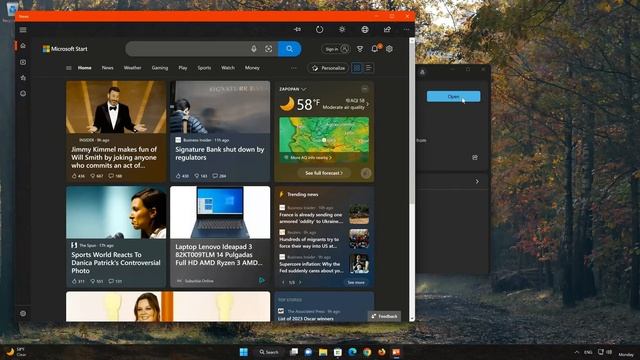Viewport: 640px width, 360px height.
Task: Switch to the Sports tab
Action: tap(204, 68)
